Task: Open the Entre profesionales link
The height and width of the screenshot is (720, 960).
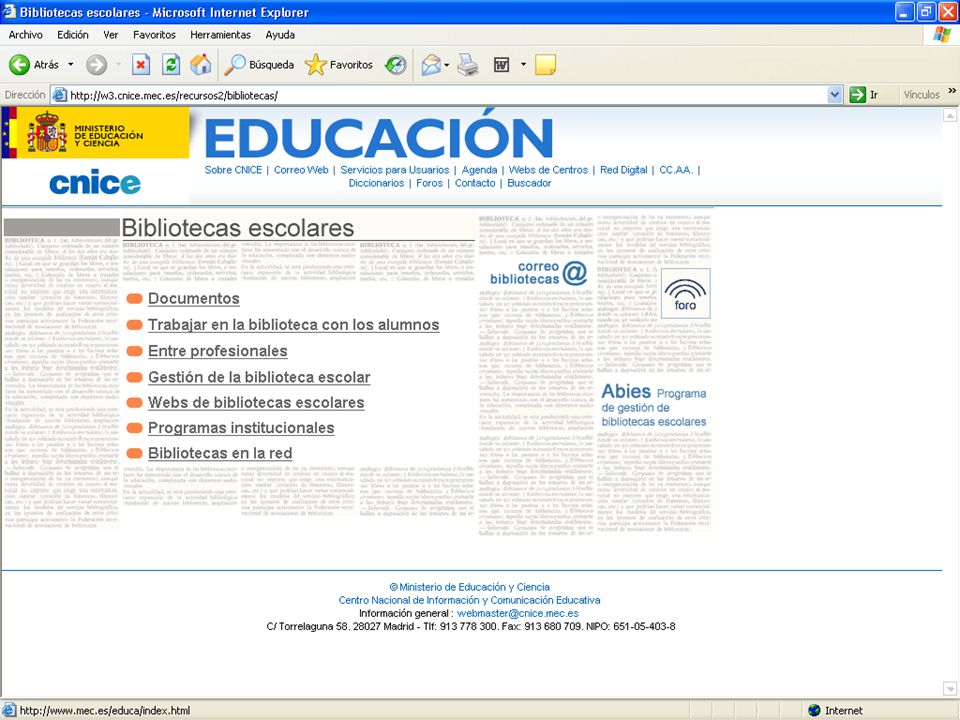Action: coord(218,351)
